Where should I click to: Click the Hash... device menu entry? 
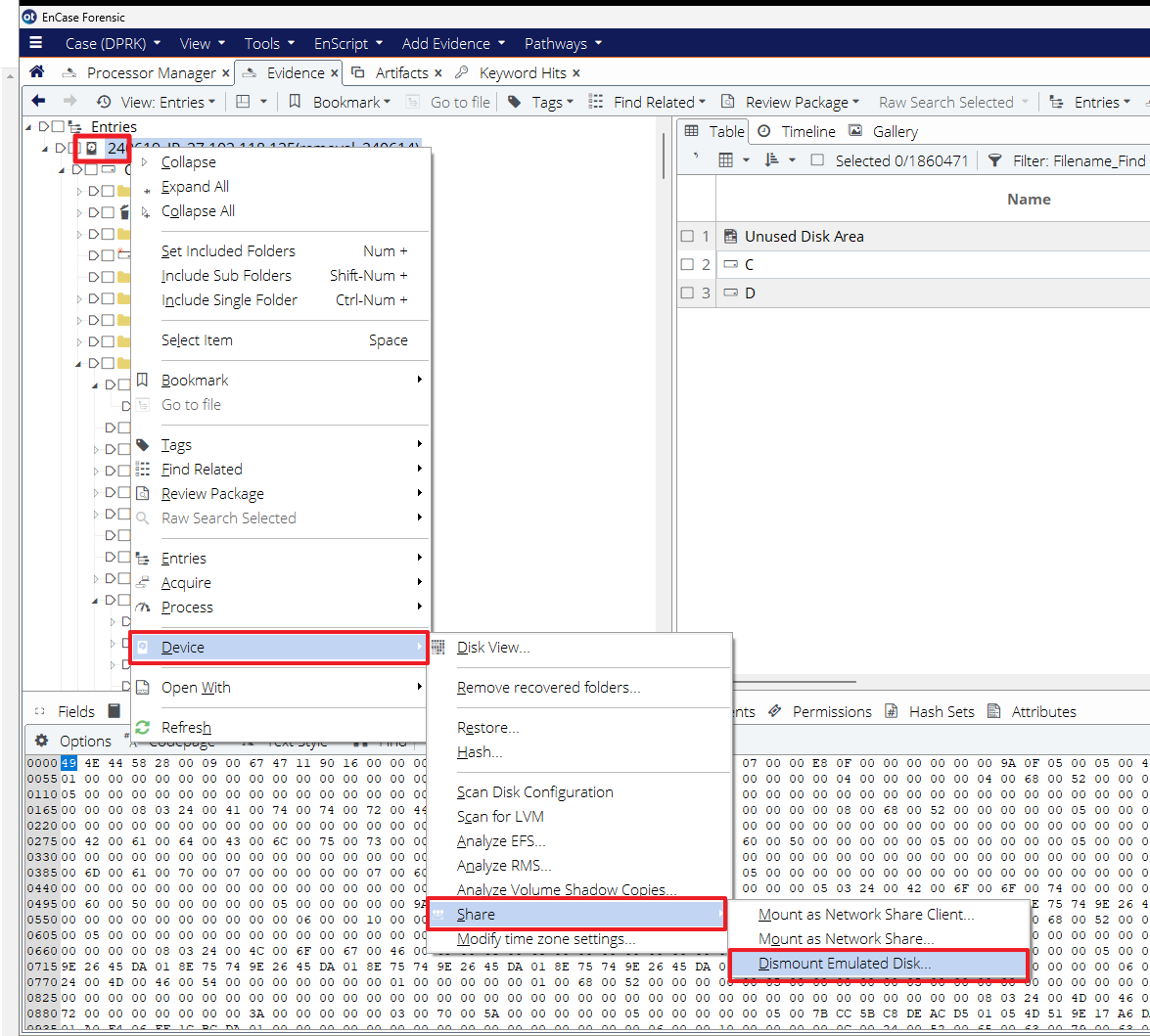coord(479,751)
